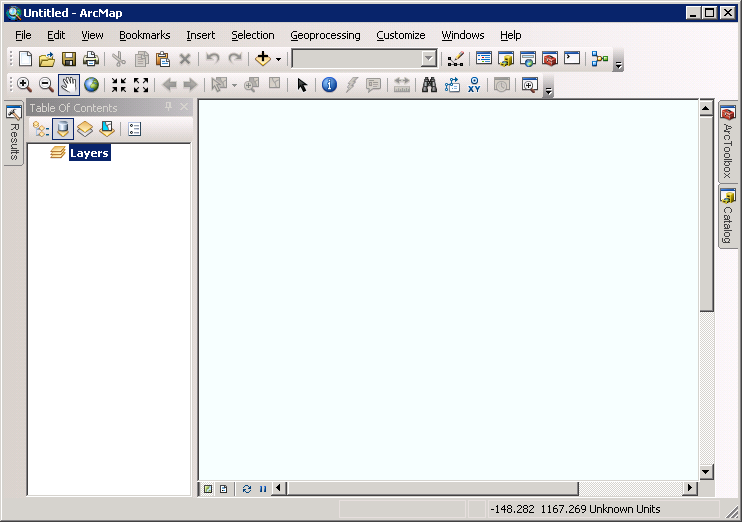The image size is (742, 522).
Task: Open an existing map document
Action: (x=47, y=59)
